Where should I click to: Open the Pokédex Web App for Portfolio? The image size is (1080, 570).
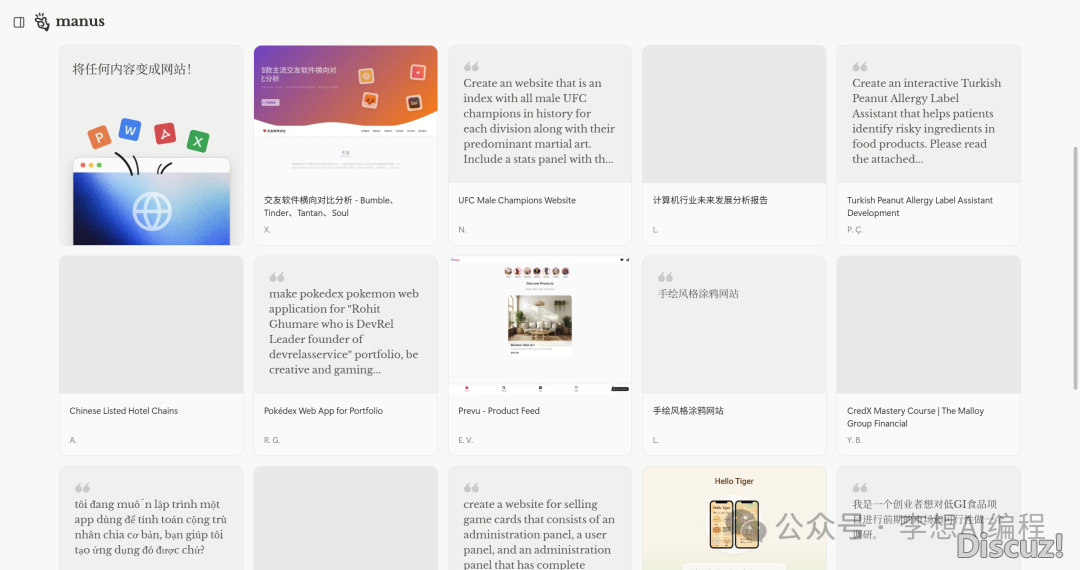pos(323,411)
